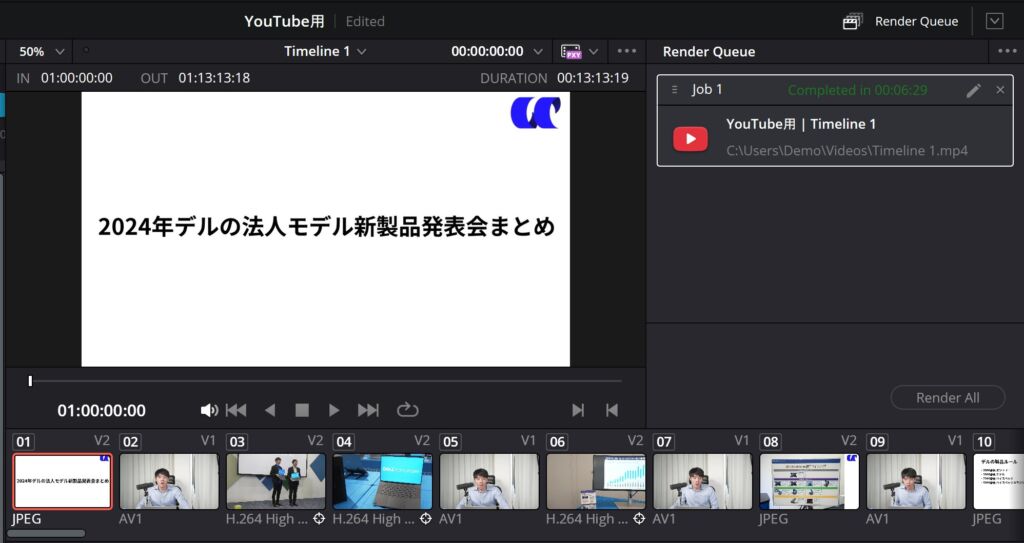Toggle the proxy (PXY) playback icon
The height and width of the screenshot is (543, 1024).
[x=571, y=52]
